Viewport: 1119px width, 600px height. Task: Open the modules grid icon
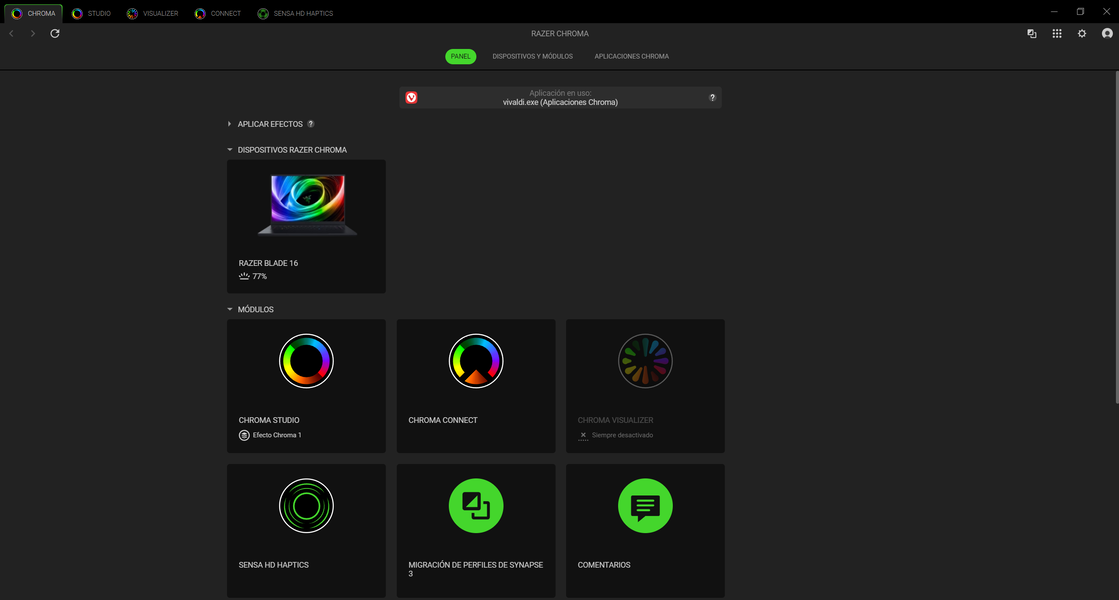[x=1057, y=34]
